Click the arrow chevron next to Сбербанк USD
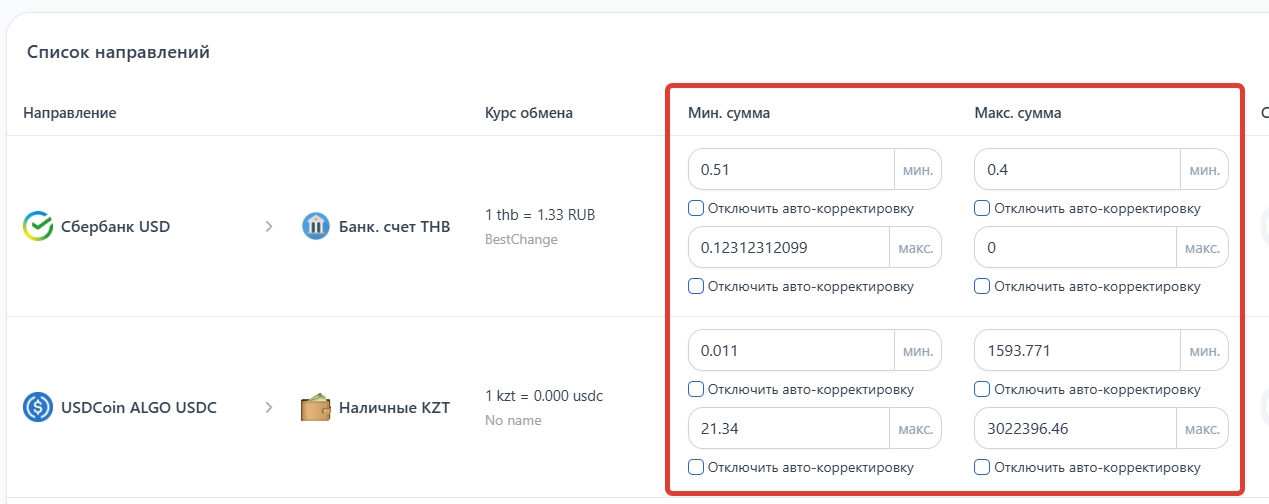The height and width of the screenshot is (504, 1269). (x=268, y=227)
